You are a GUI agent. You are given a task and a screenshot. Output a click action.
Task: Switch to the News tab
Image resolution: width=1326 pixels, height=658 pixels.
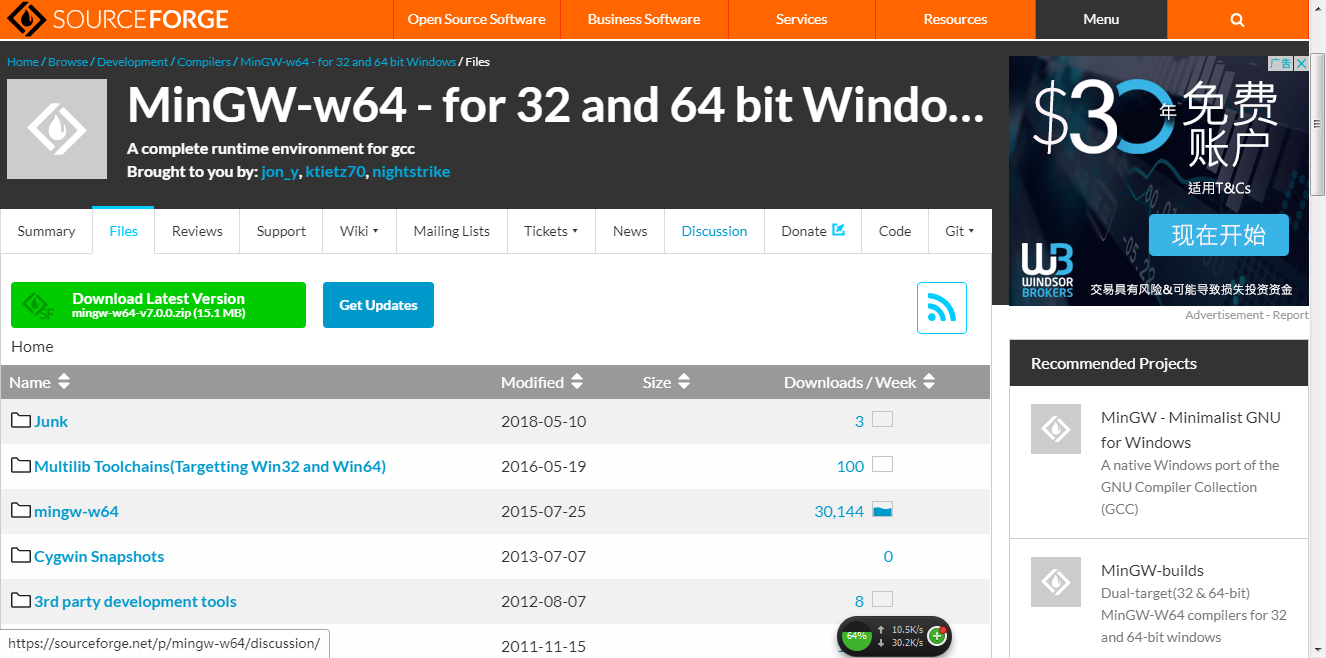(630, 231)
